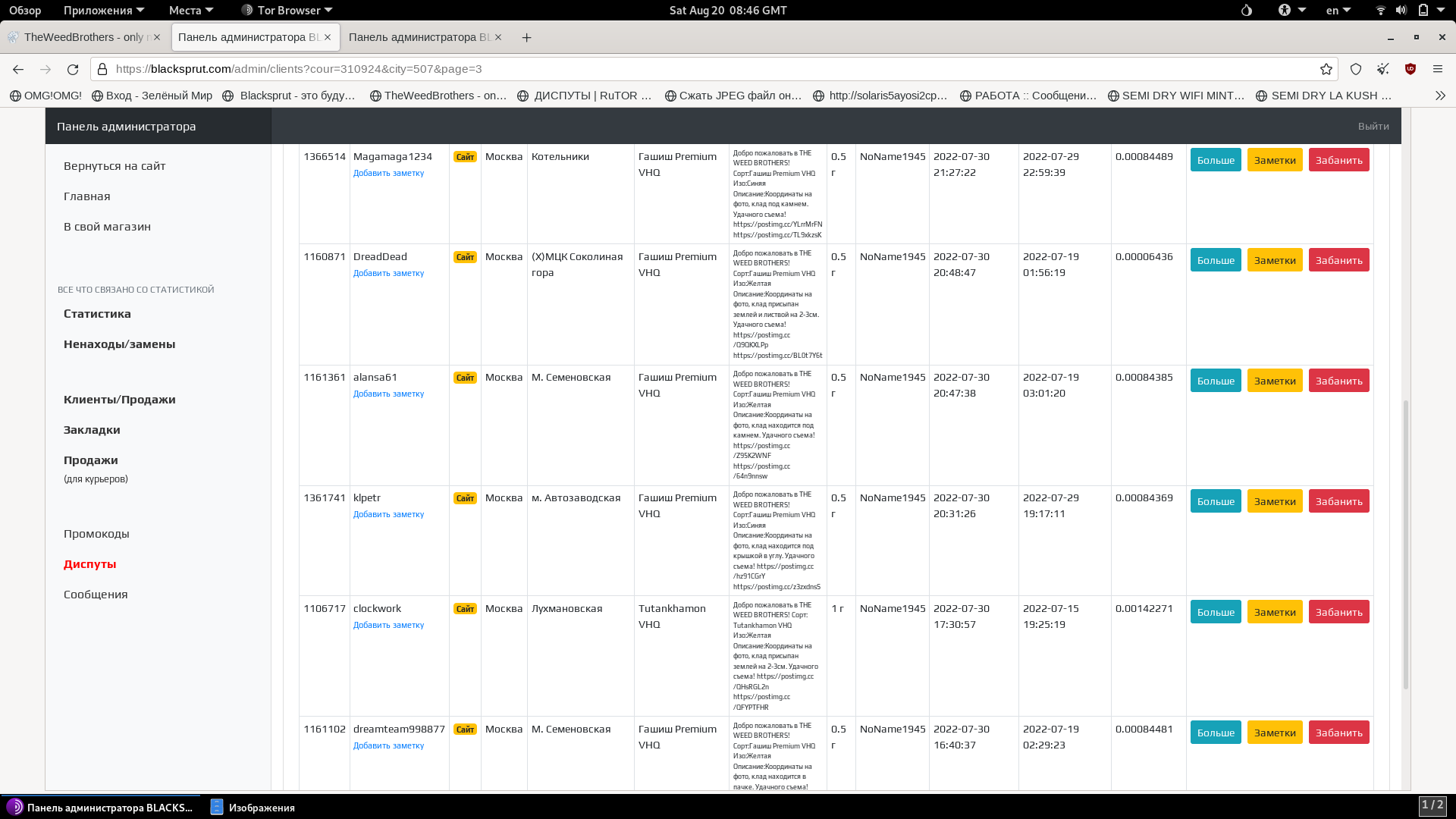The width and height of the screenshot is (1456, 819).
Task: Open Продажи (для курьеров) in the sidebar
Action: pos(96,469)
